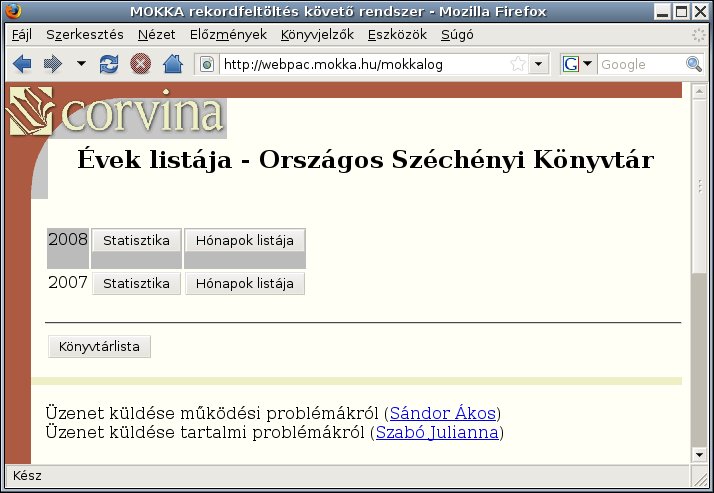Reload the page with the refresh icon
714x493 pixels.
tap(109, 65)
